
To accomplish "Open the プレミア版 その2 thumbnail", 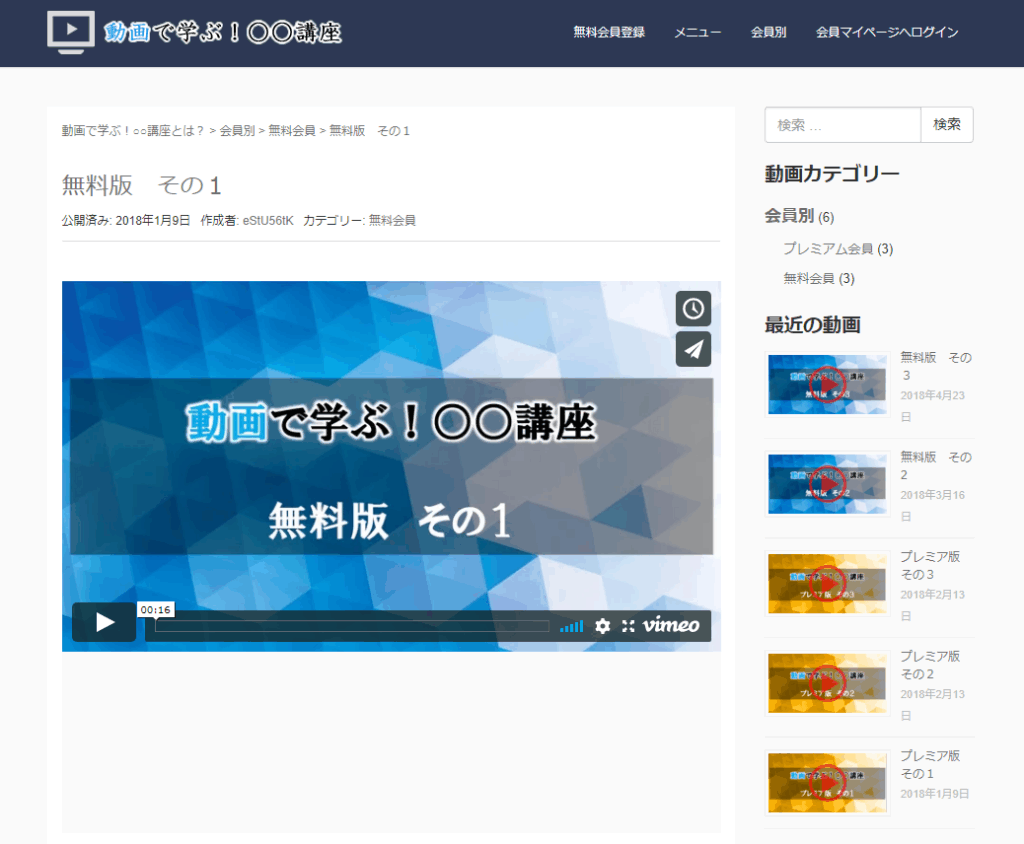I will pyautogui.click(x=827, y=683).
